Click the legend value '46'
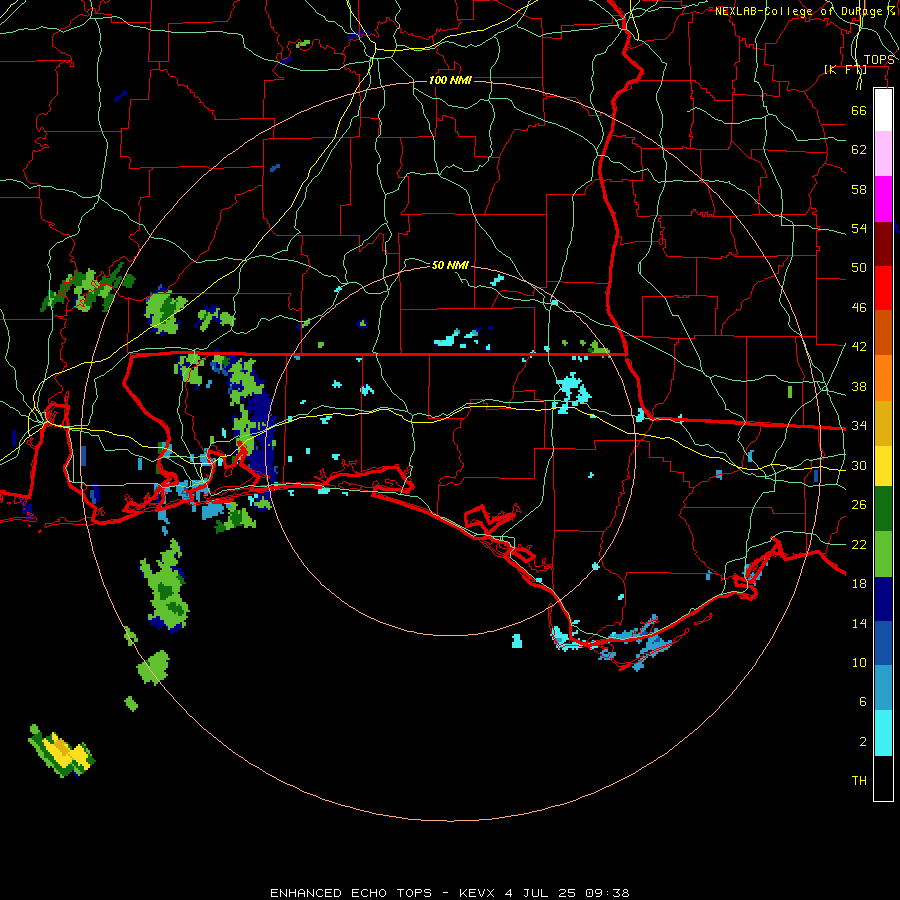Screen dimensions: 900x900 pos(859,308)
